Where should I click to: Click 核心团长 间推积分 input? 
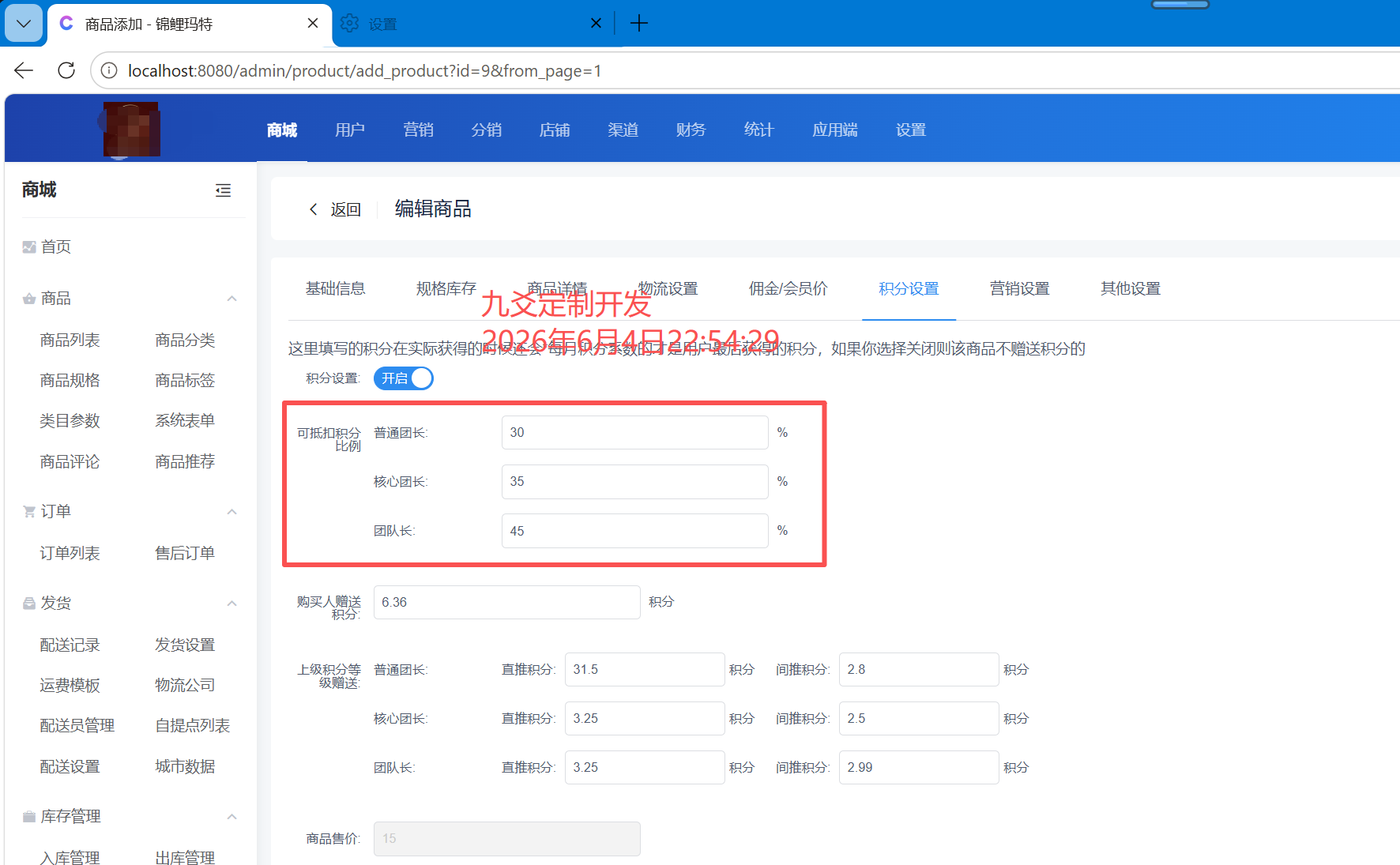click(919, 718)
